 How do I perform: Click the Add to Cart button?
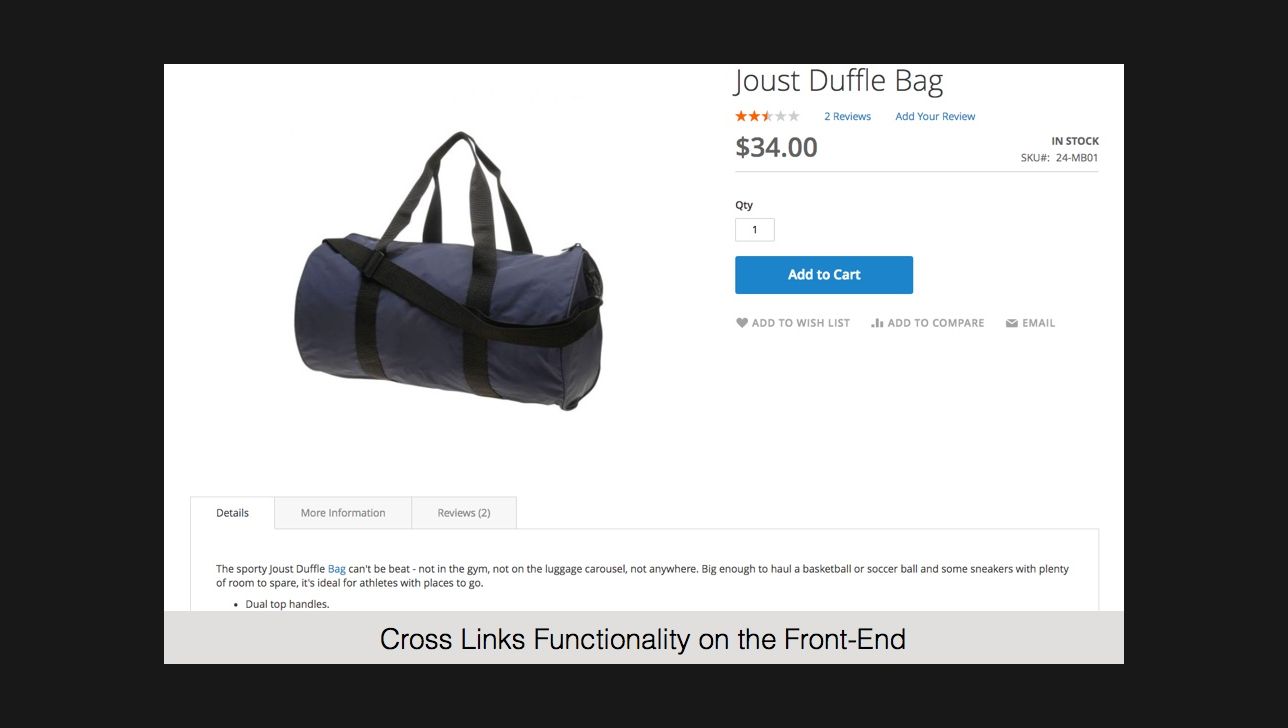tap(824, 275)
